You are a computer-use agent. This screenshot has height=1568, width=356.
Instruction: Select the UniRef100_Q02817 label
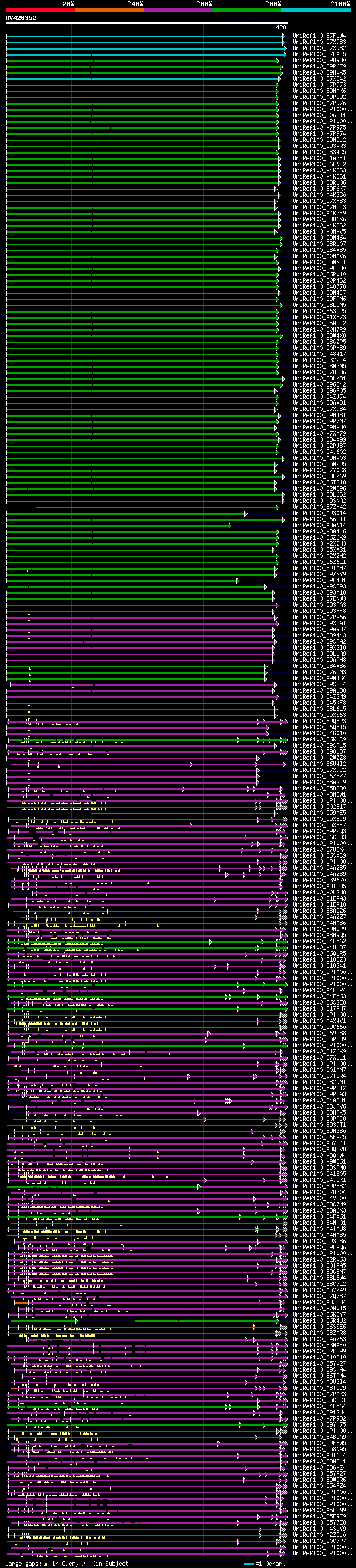click(x=319, y=807)
